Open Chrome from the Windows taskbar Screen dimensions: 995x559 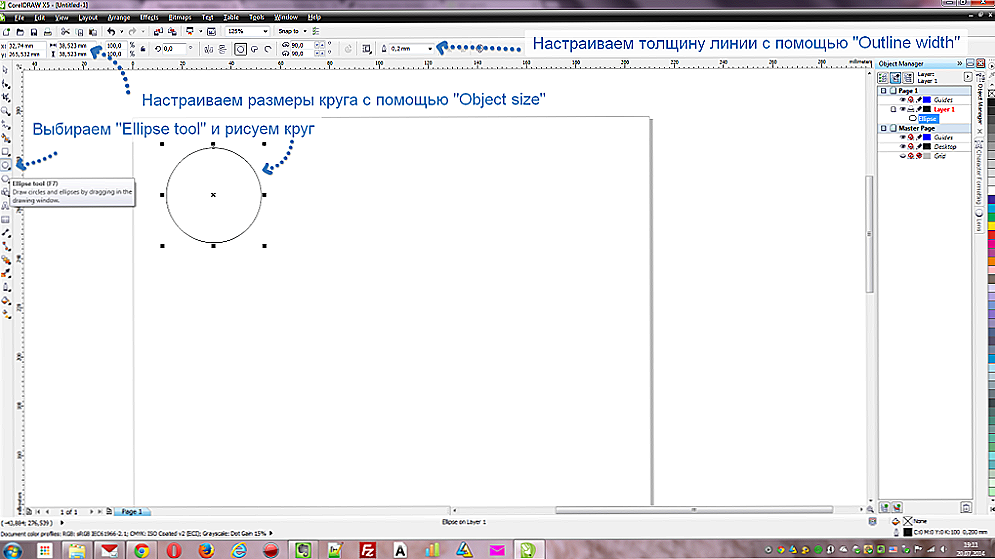(141, 550)
